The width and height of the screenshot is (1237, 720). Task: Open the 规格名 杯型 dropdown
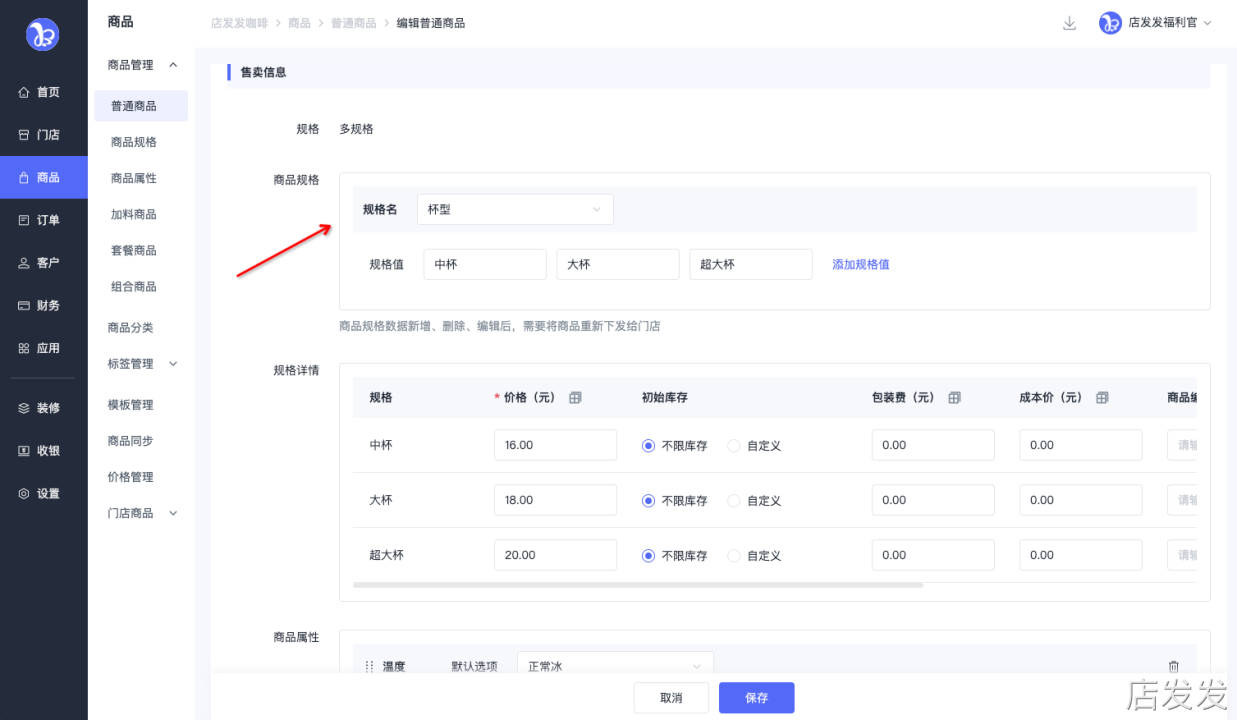pos(515,209)
